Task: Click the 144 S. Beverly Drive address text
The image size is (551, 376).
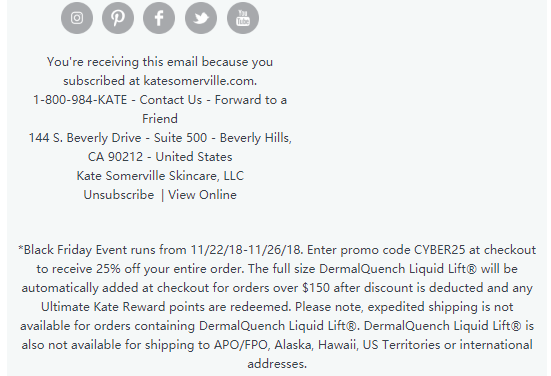Action: click(x=85, y=138)
